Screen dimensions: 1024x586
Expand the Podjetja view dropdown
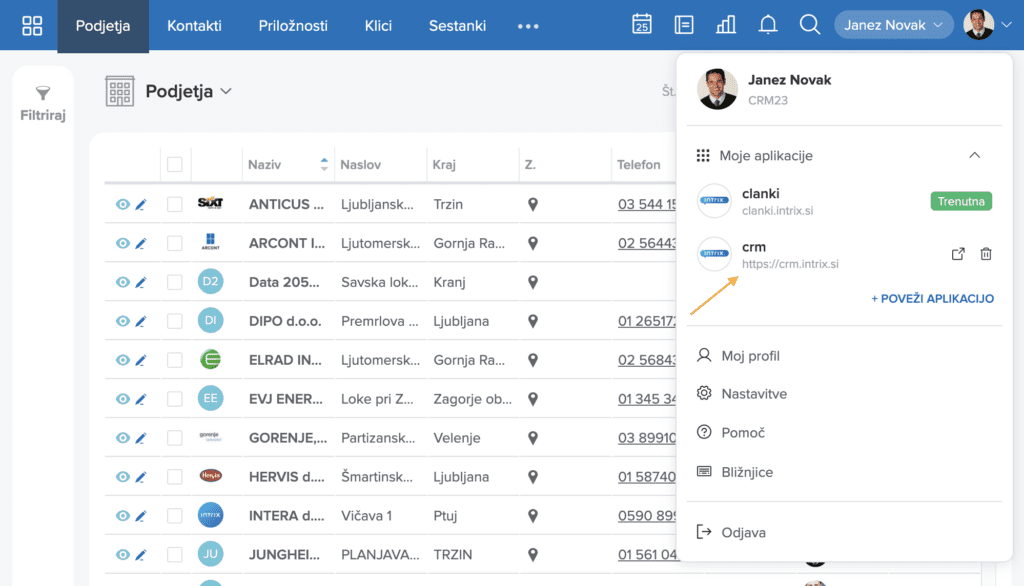[x=226, y=92]
